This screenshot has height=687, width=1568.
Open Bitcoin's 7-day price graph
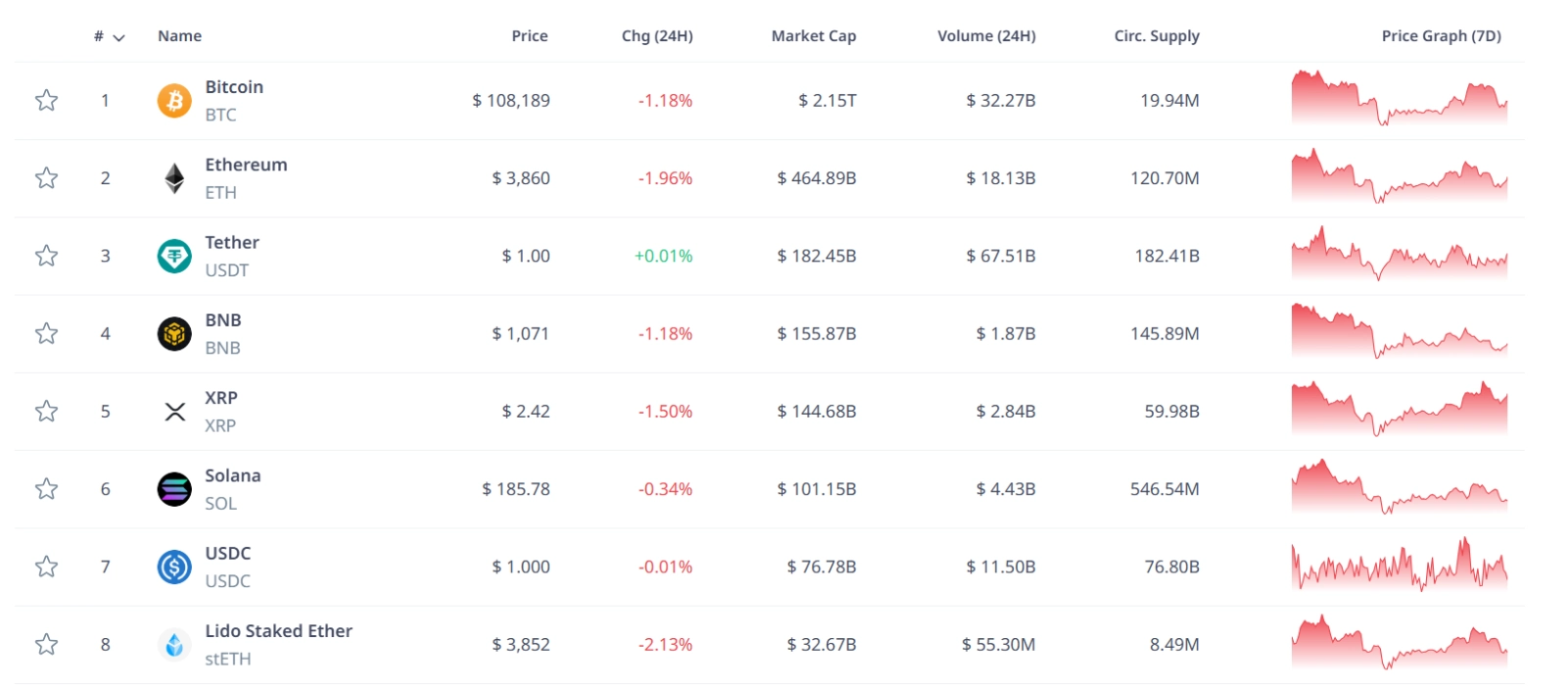[1399, 99]
